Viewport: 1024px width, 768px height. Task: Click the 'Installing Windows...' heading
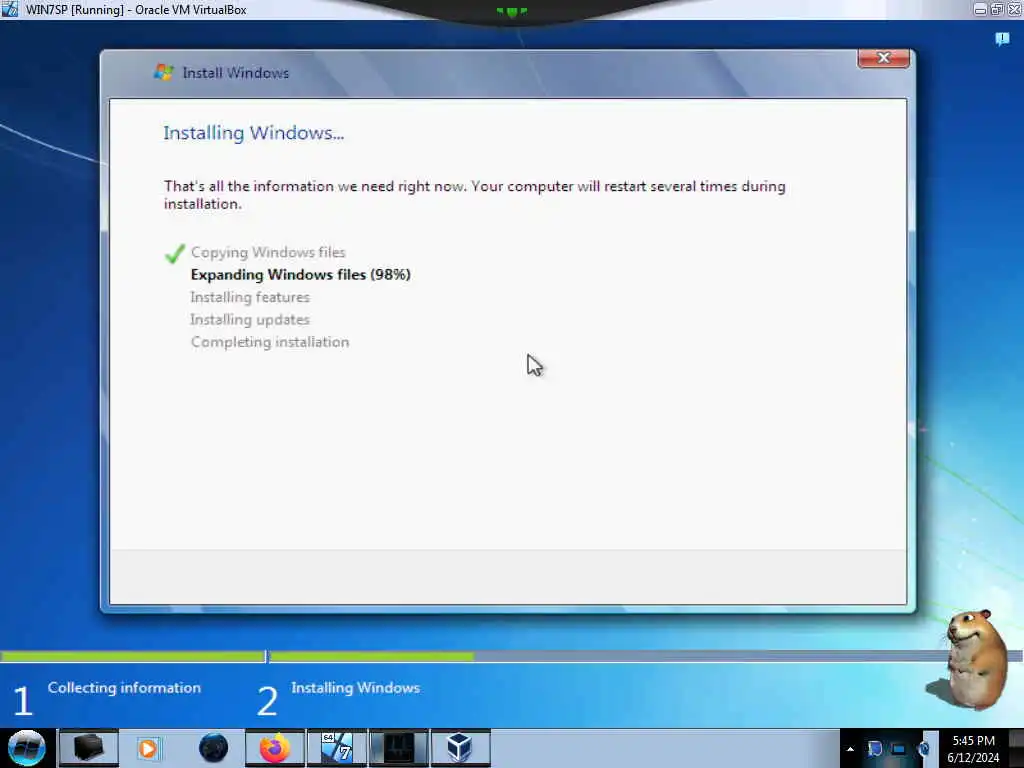pos(253,133)
